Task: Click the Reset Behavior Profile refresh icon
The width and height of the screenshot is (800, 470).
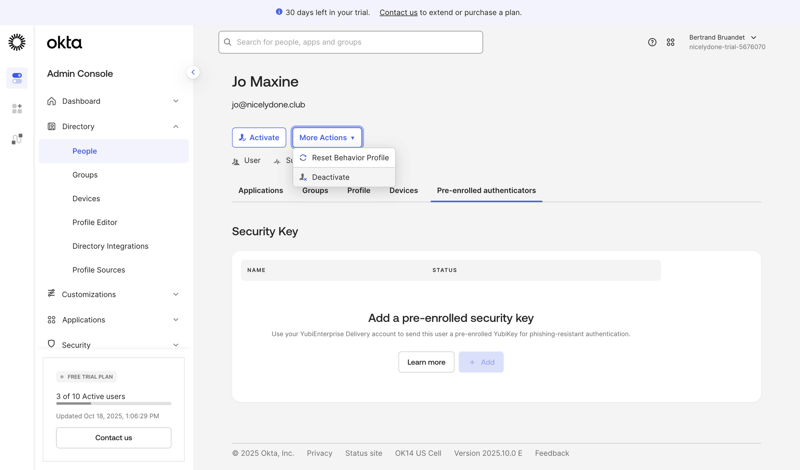Action: (x=303, y=158)
